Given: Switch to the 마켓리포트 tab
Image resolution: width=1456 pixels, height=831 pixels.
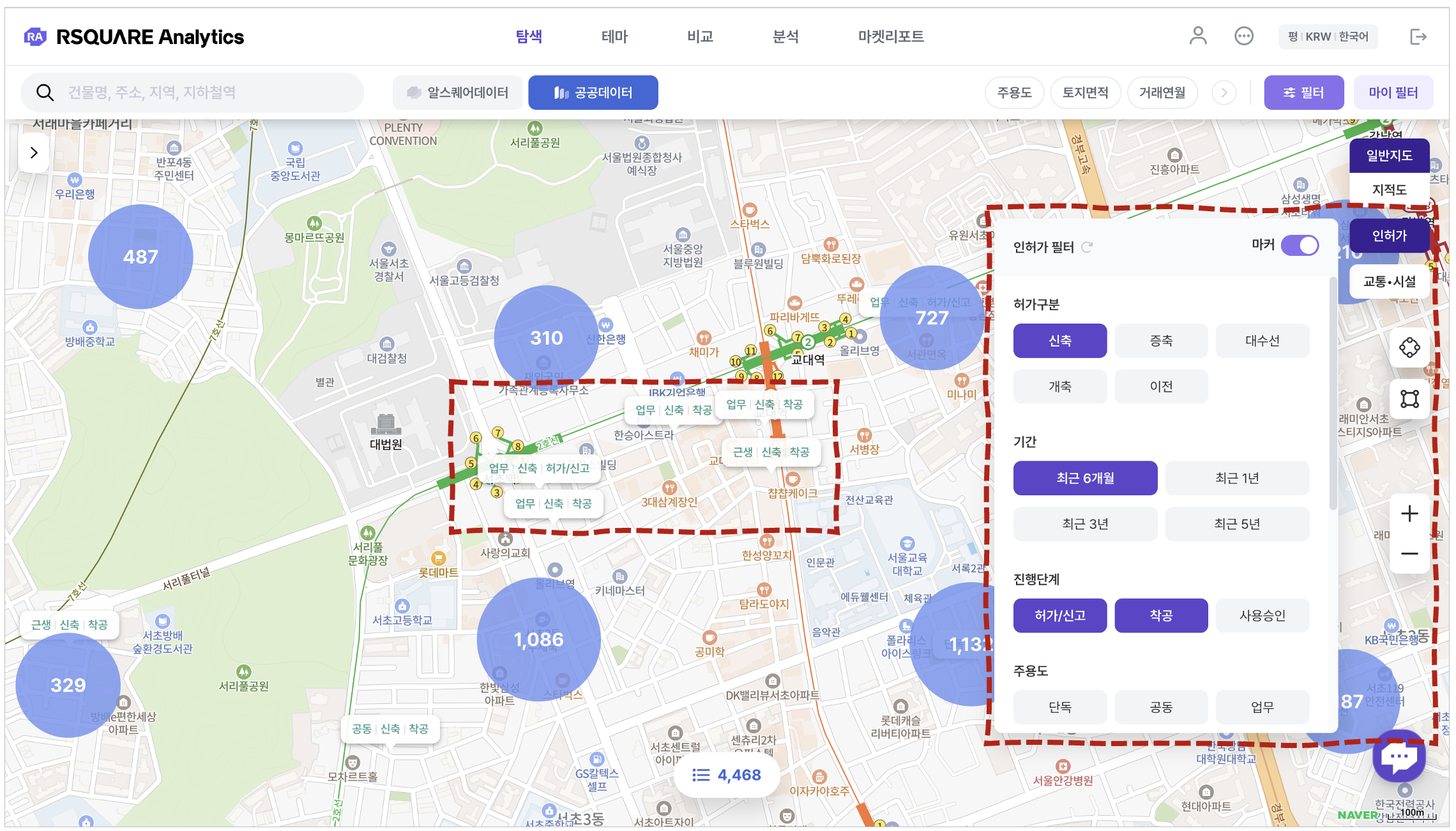Looking at the screenshot, I should point(890,37).
